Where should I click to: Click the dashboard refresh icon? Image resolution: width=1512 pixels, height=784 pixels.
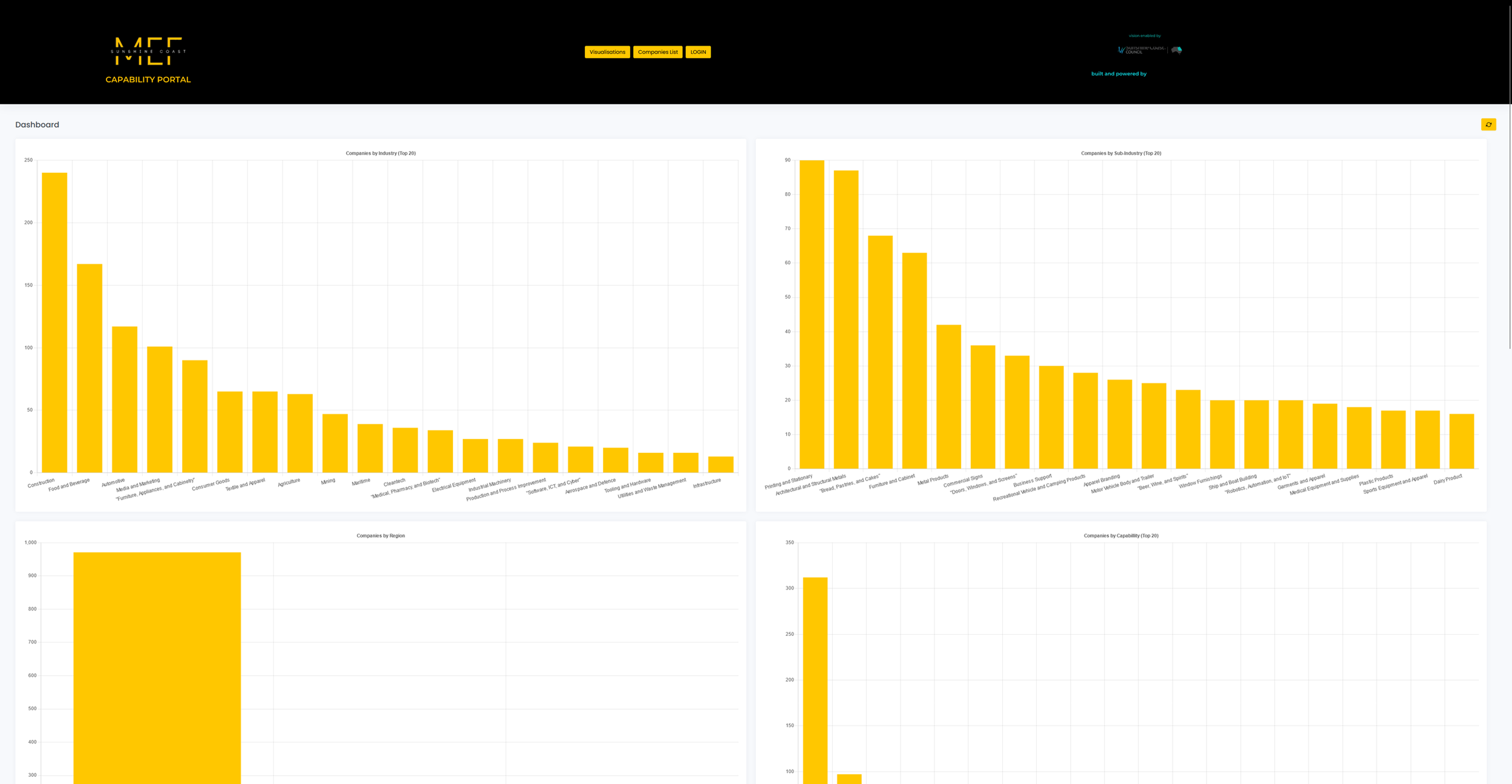point(1488,125)
